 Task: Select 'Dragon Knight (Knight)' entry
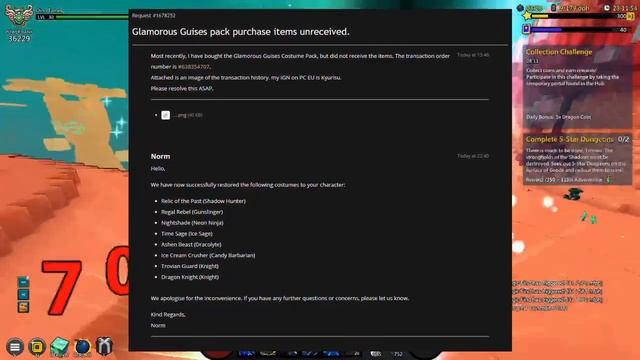click(190, 277)
